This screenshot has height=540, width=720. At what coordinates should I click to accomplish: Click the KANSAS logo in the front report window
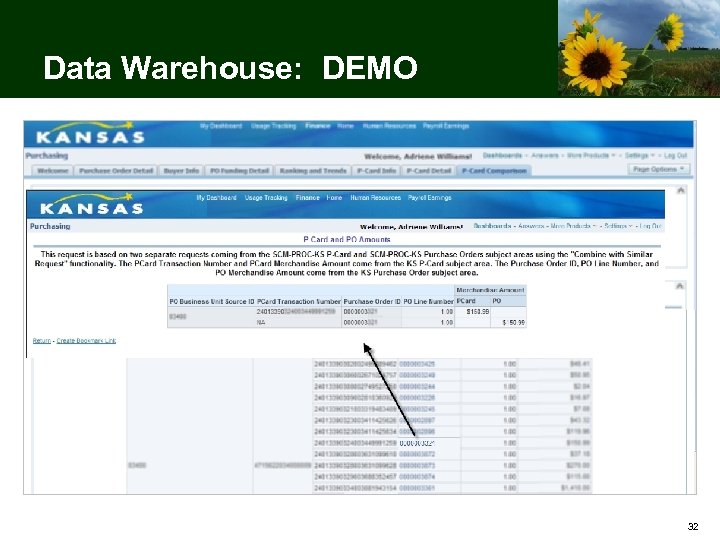point(92,204)
